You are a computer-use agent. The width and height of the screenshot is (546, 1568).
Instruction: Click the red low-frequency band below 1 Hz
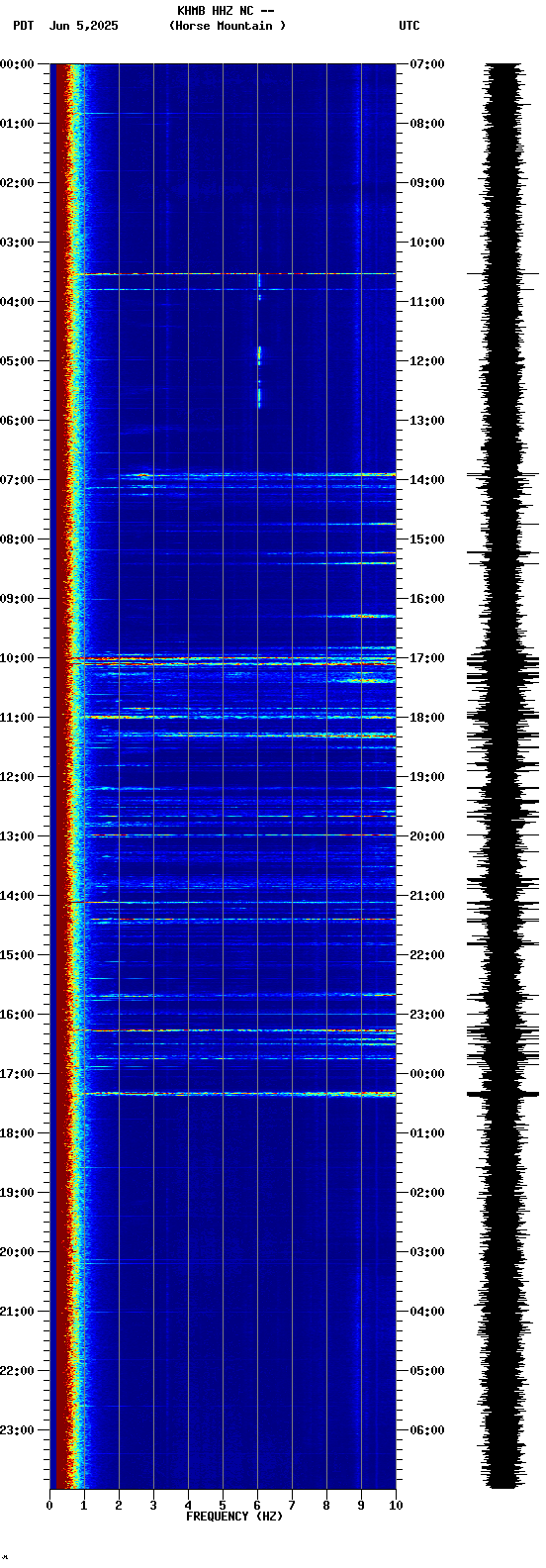click(63, 776)
